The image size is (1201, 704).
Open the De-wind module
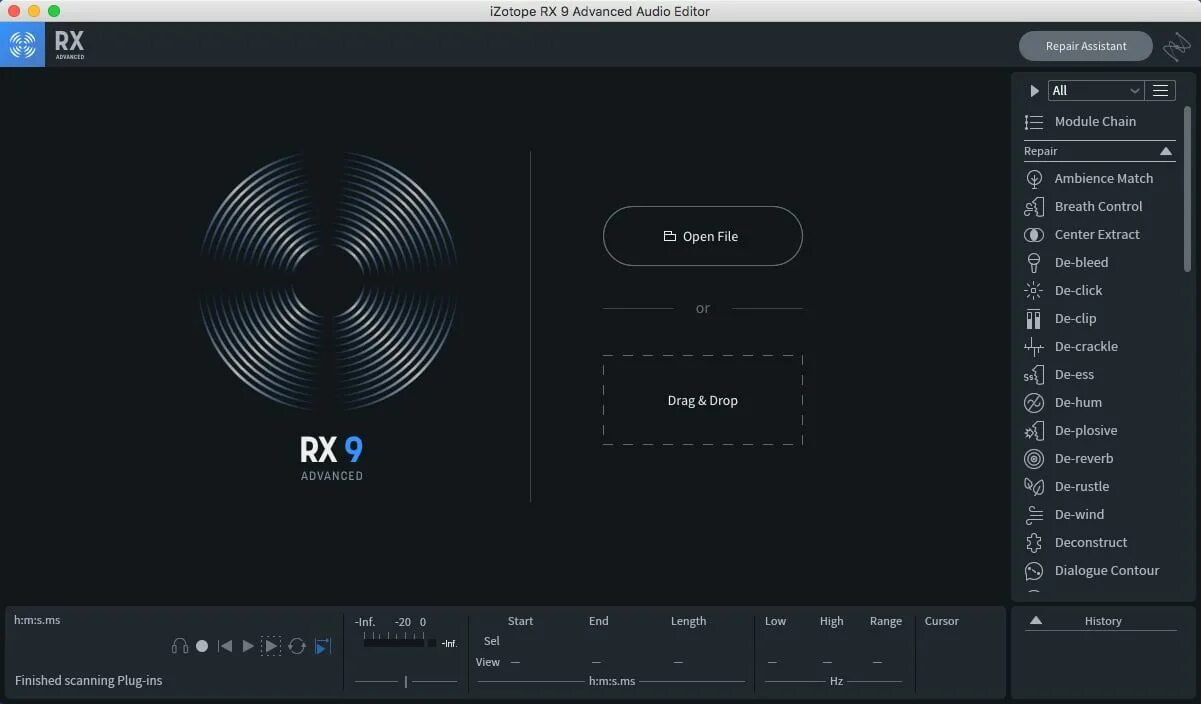pos(1079,515)
